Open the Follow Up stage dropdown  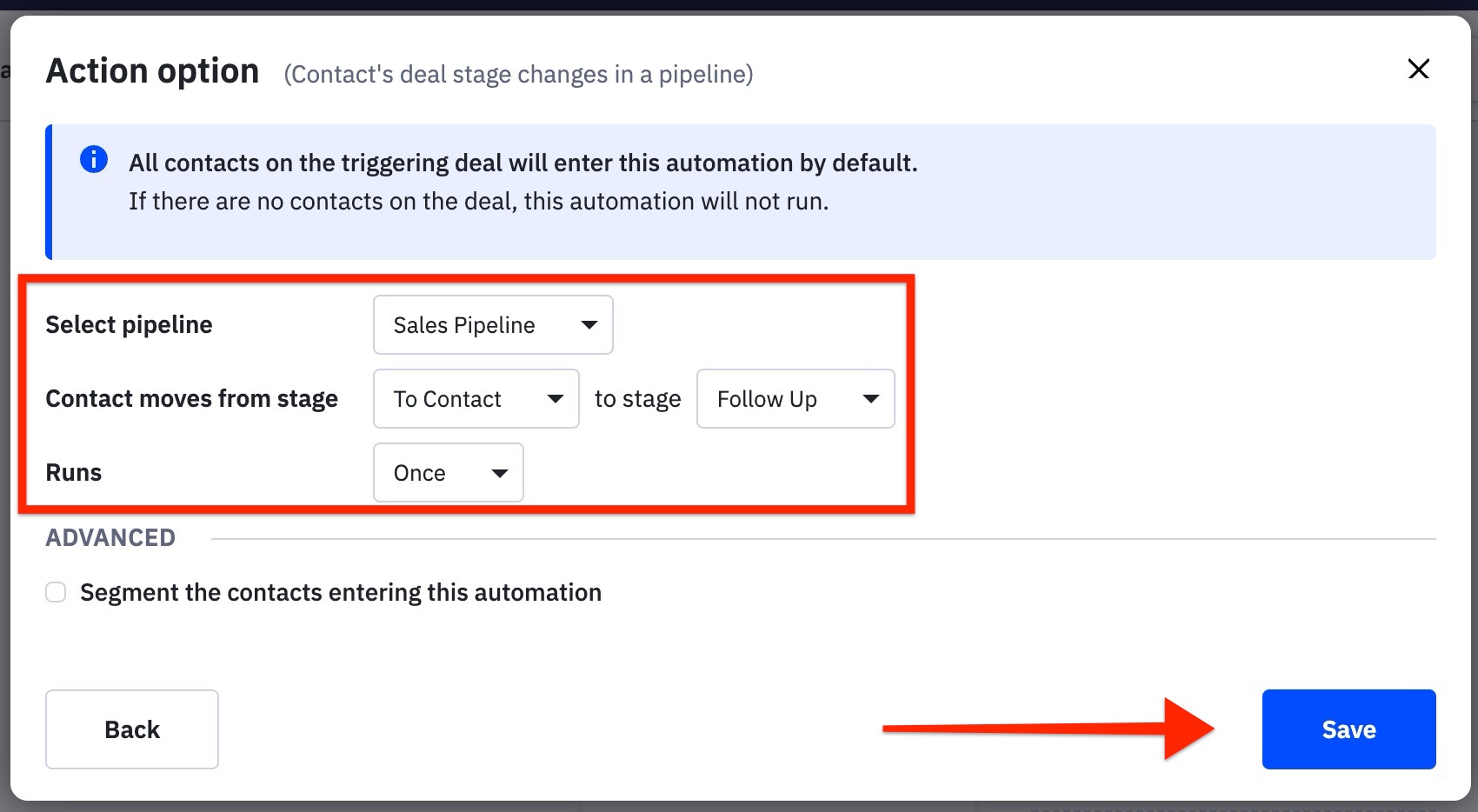coord(795,399)
